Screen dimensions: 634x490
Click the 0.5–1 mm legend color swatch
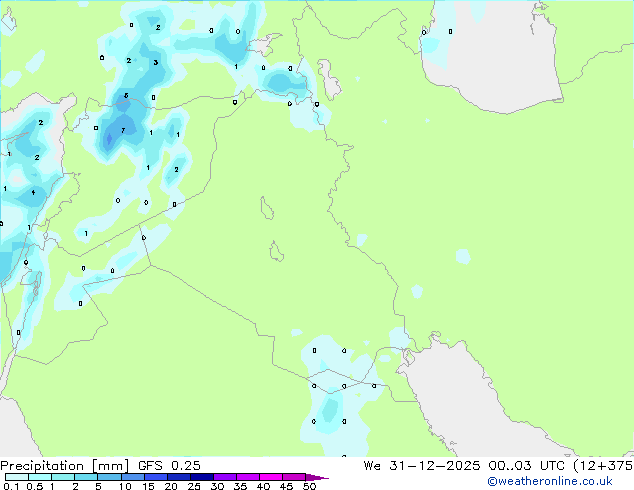pyautogui.click(x=40, y=477)
